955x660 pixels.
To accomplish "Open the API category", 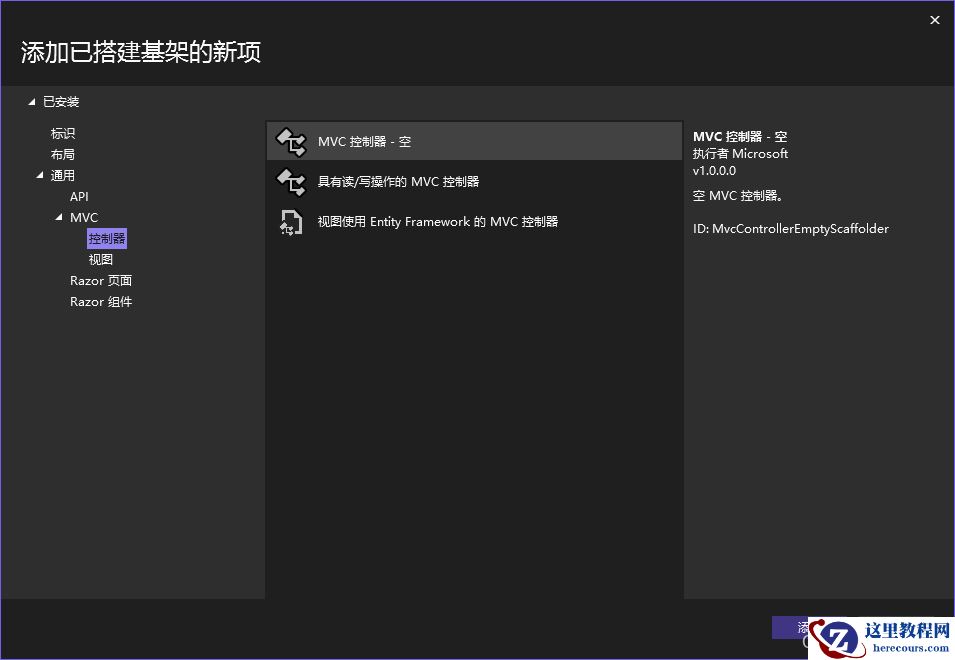I will [79, 196].
